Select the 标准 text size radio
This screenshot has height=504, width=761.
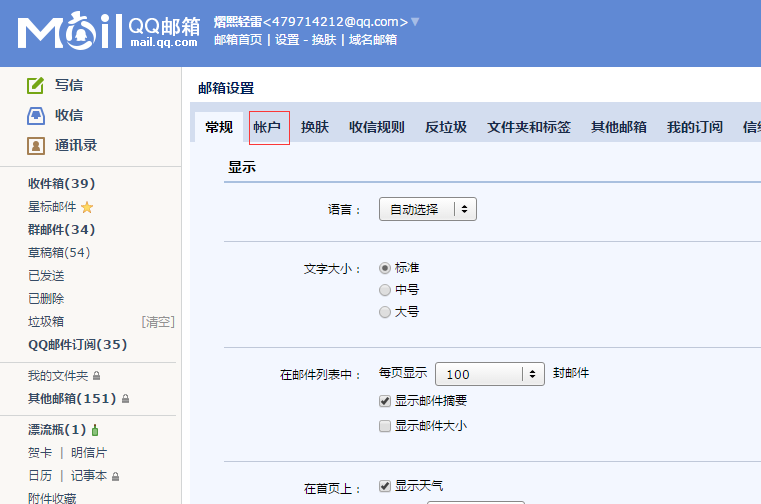[x=385, y=268]
